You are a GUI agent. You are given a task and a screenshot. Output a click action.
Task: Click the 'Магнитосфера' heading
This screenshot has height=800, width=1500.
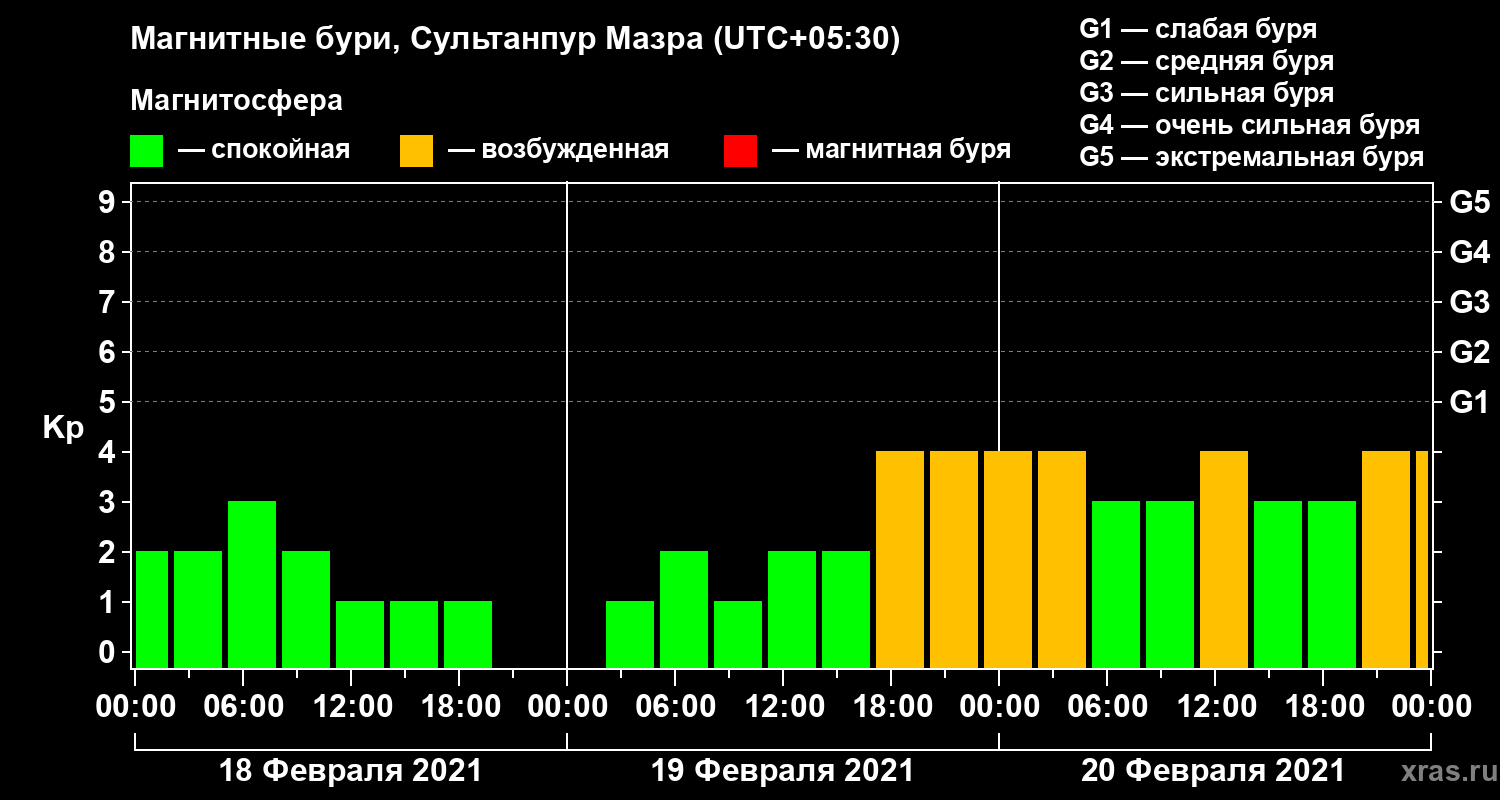(x=236, y=101)
